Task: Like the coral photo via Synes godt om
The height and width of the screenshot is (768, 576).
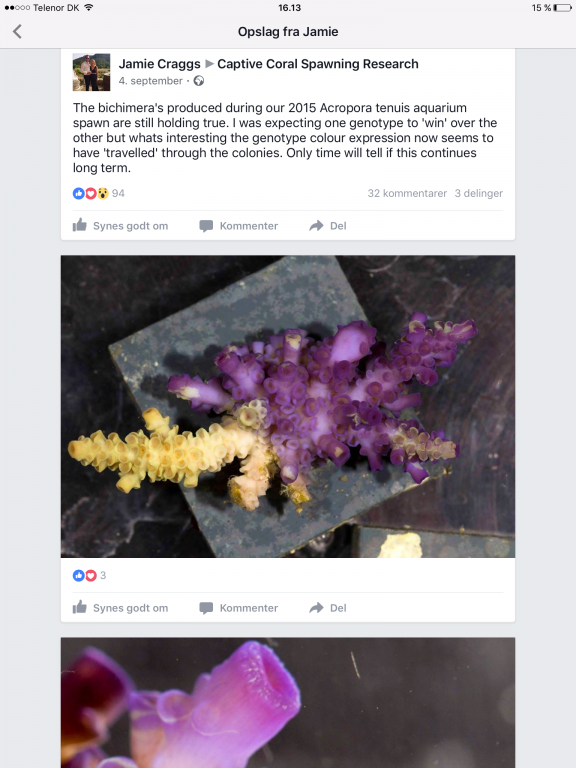Action: [120, 608]
